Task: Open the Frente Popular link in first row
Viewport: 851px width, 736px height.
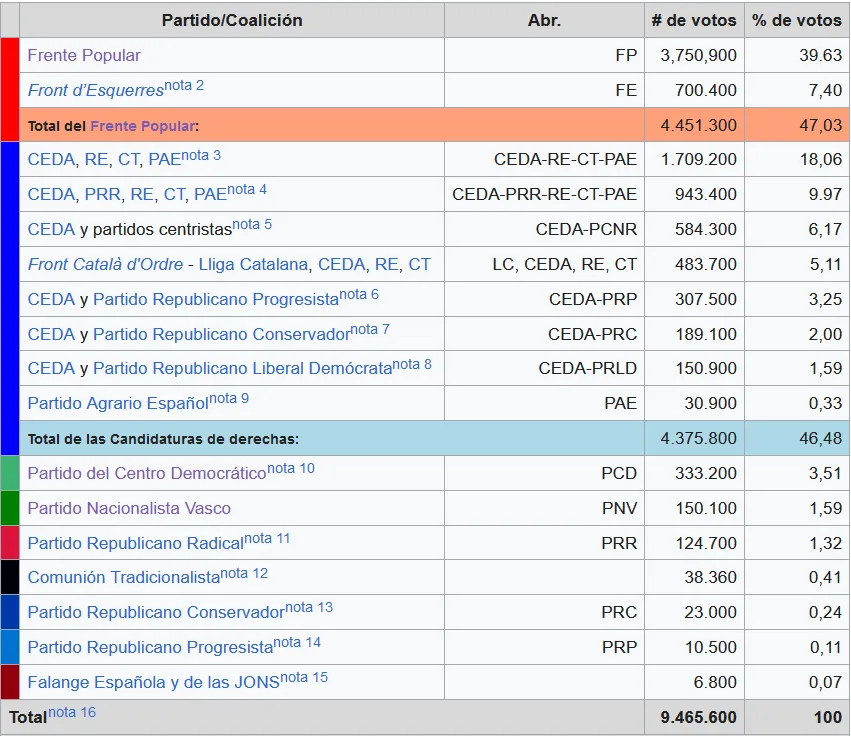Action: [x=84, y=55]
